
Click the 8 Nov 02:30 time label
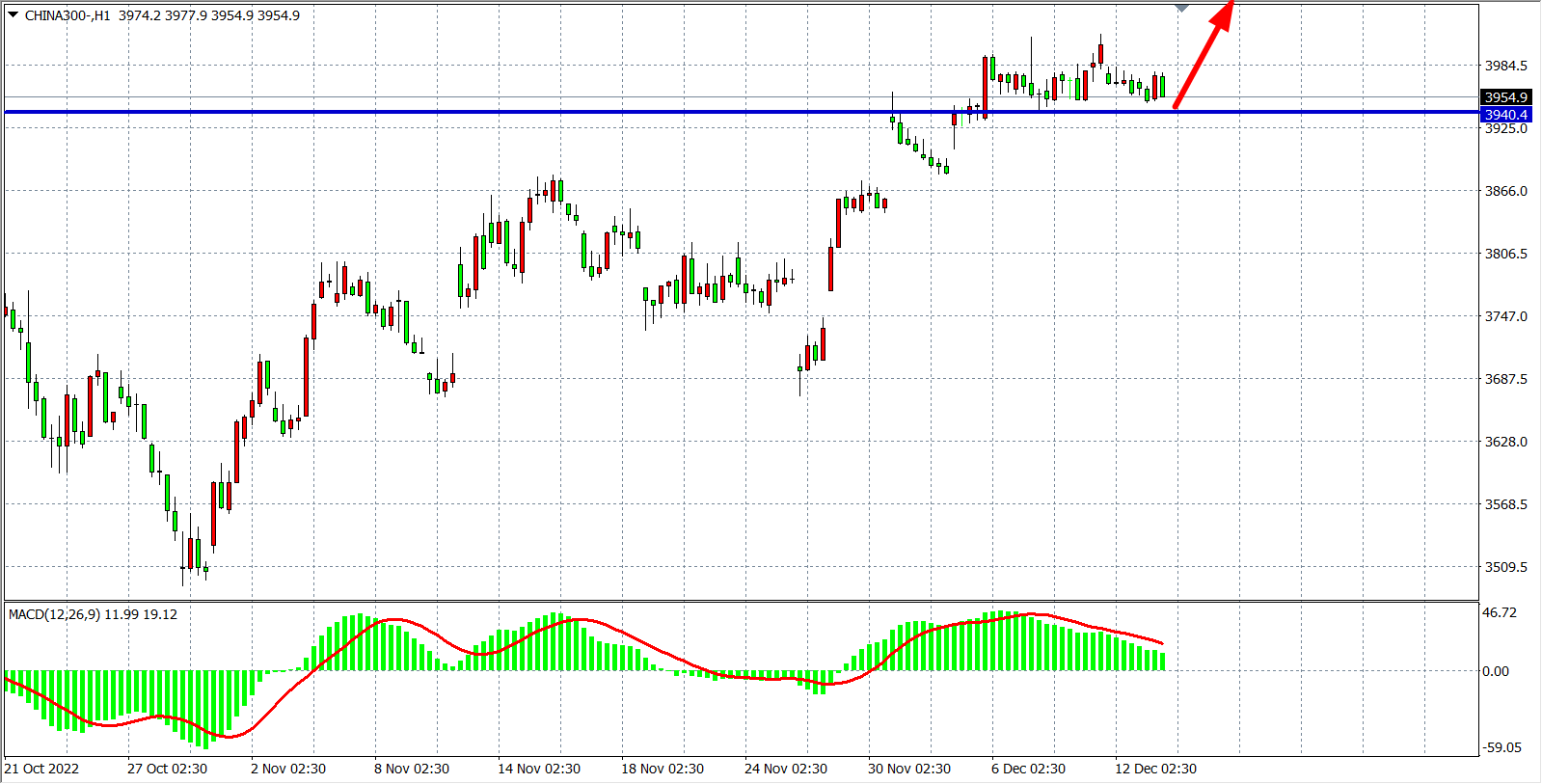(412, 769)
